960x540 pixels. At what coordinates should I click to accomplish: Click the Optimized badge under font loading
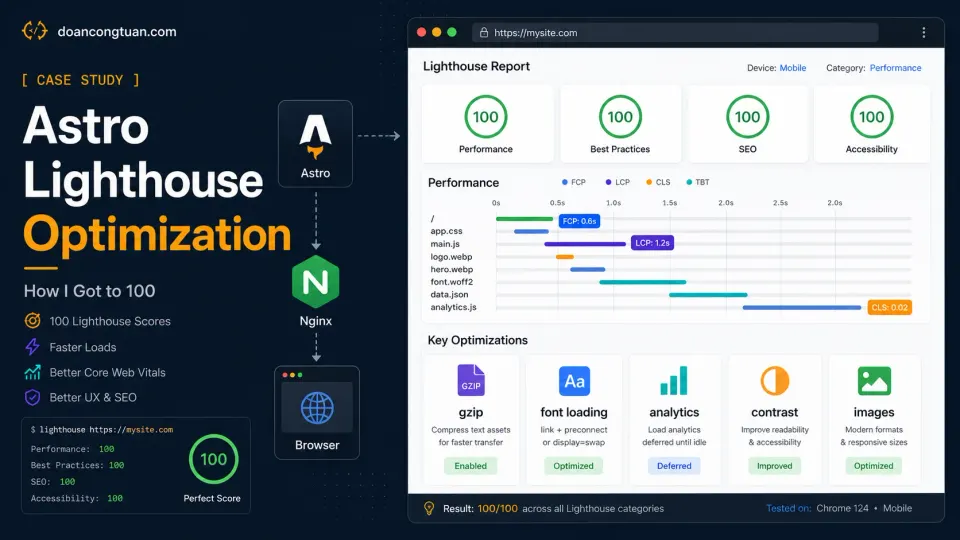tap(574, 466)
